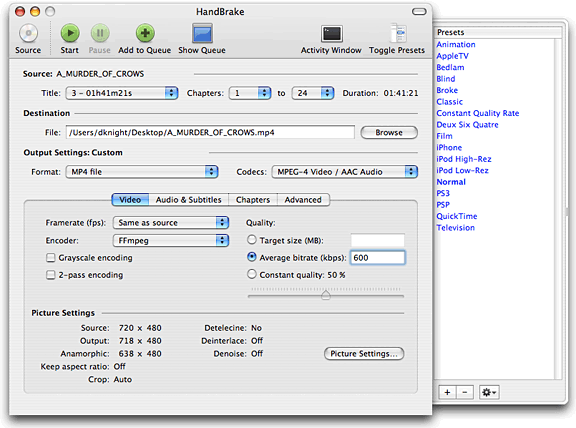The image size is (576, 428).
Task: Switch to the Advanced tab
Action: (303, 199)
